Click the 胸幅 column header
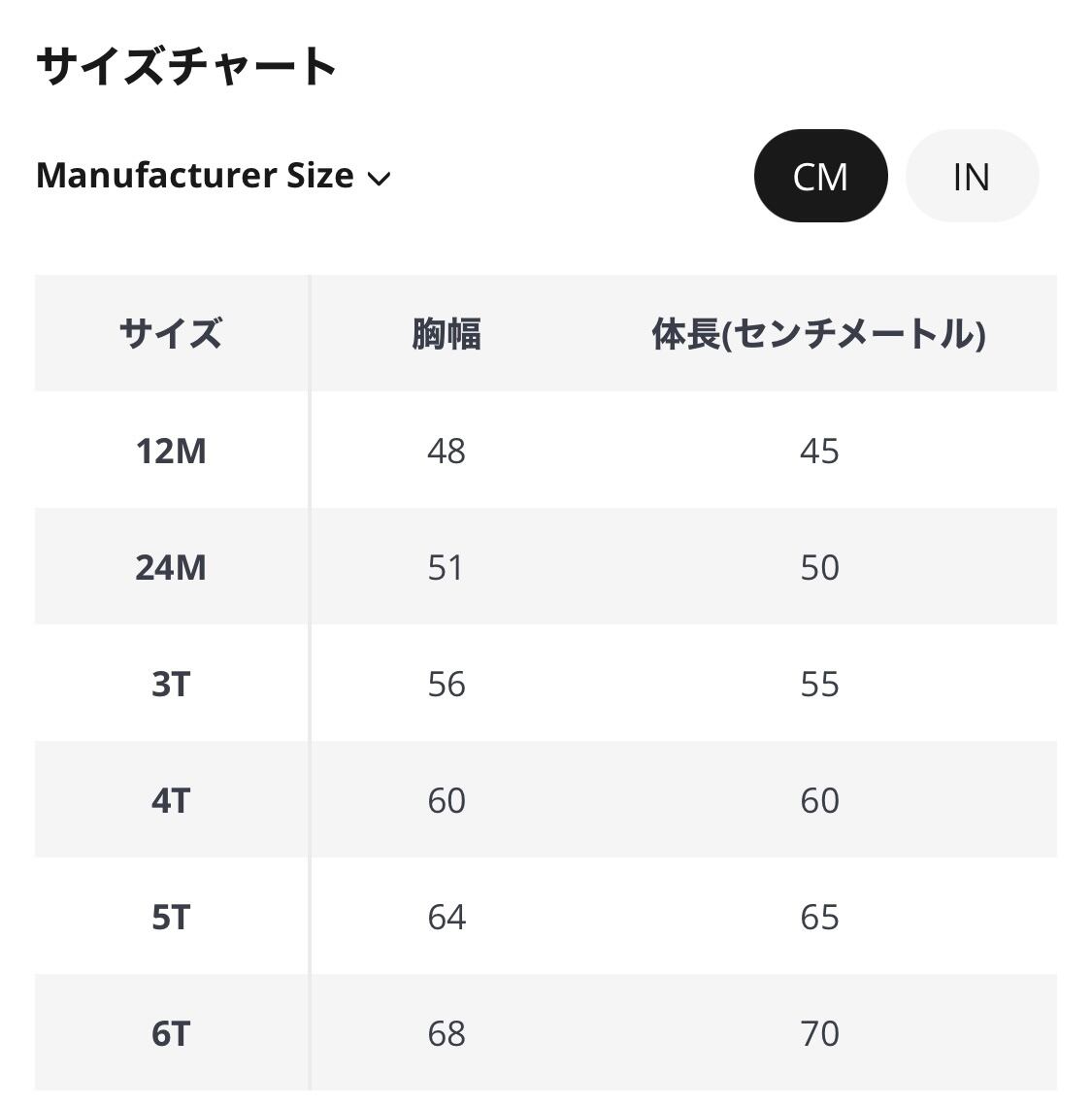Screen dimensions: 1092x1107 [x=447, y=334]
